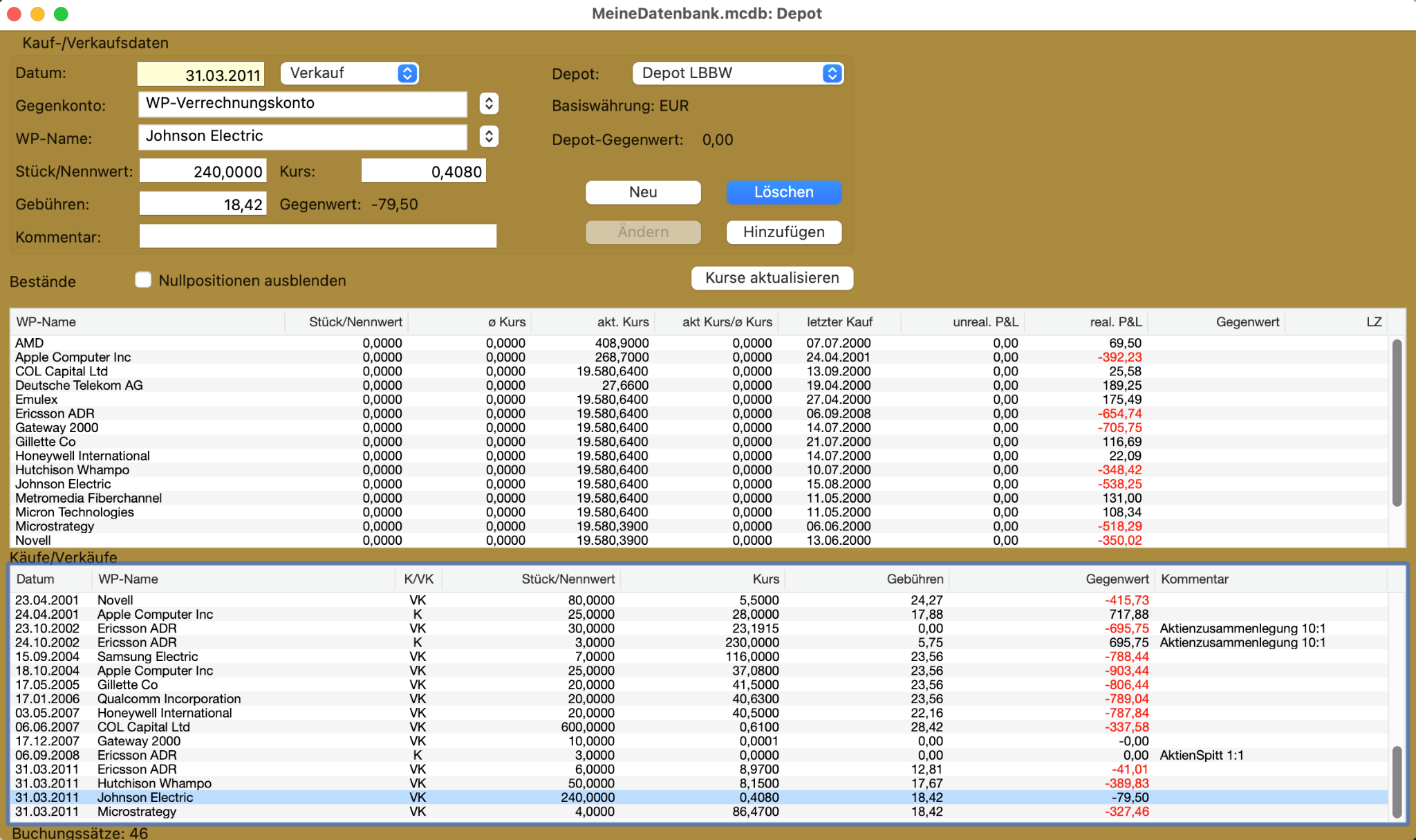Screen dimensions: 1416x840
Task: Toggle Nullpositionen ausblenden checkbox
Action: (x=143, y=280)
